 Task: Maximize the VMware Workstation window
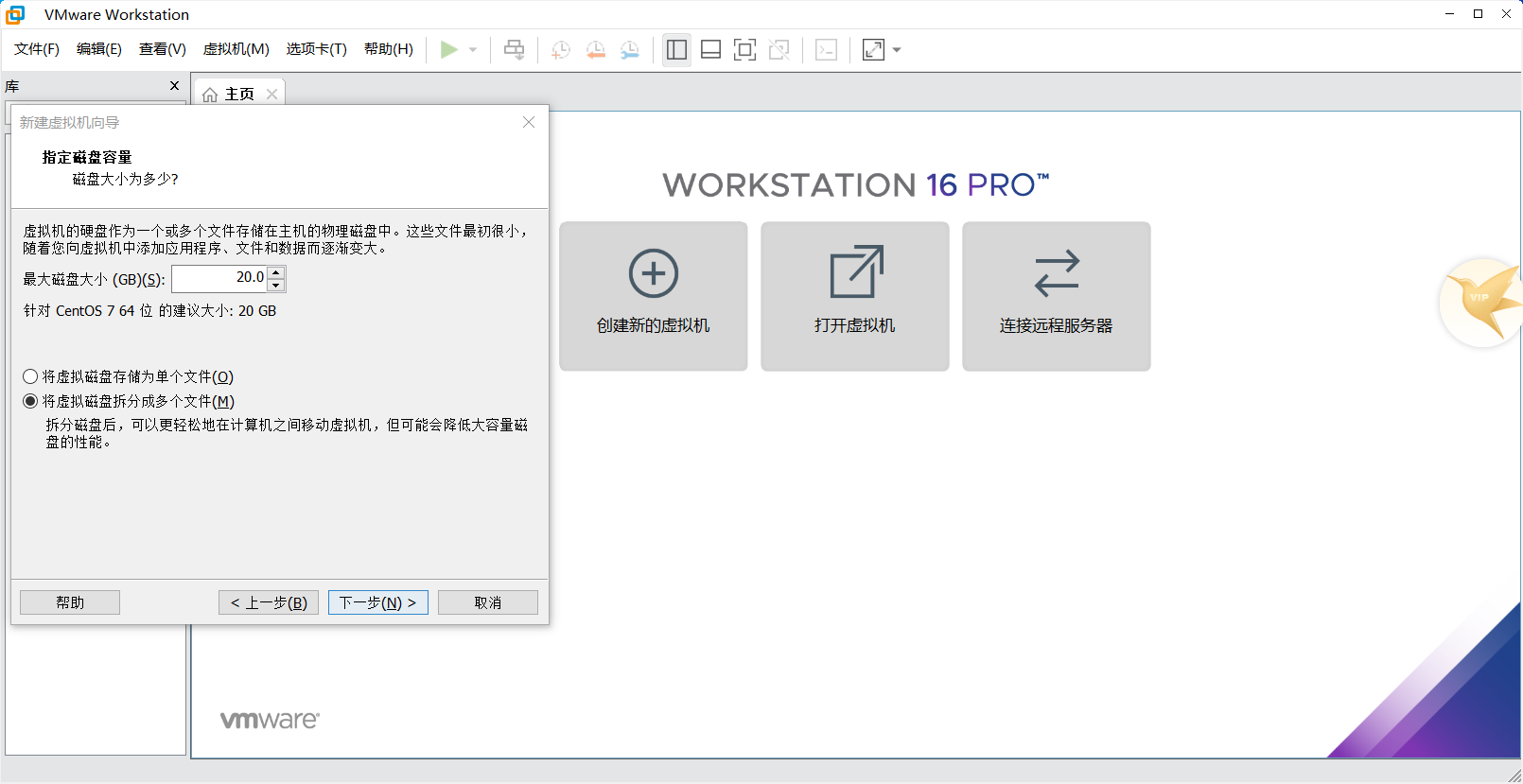pos(1478,14)
